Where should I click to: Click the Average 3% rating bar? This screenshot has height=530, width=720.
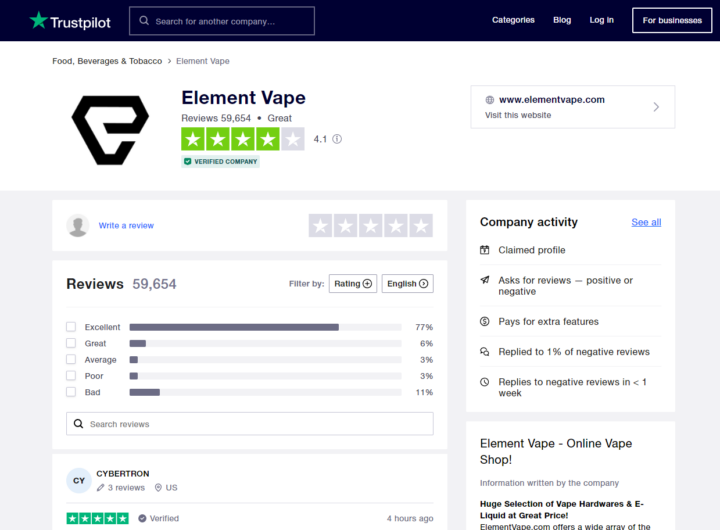tap(265, 360)
